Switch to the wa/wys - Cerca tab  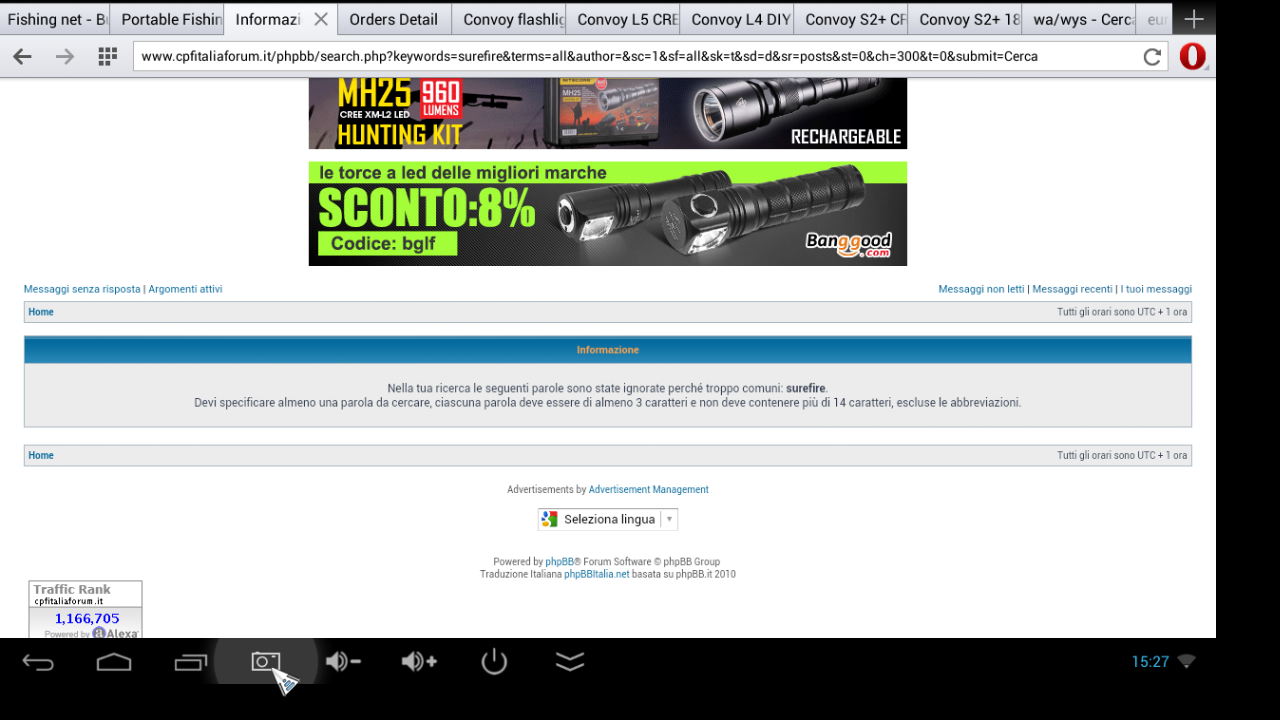tap(1078, 19)
